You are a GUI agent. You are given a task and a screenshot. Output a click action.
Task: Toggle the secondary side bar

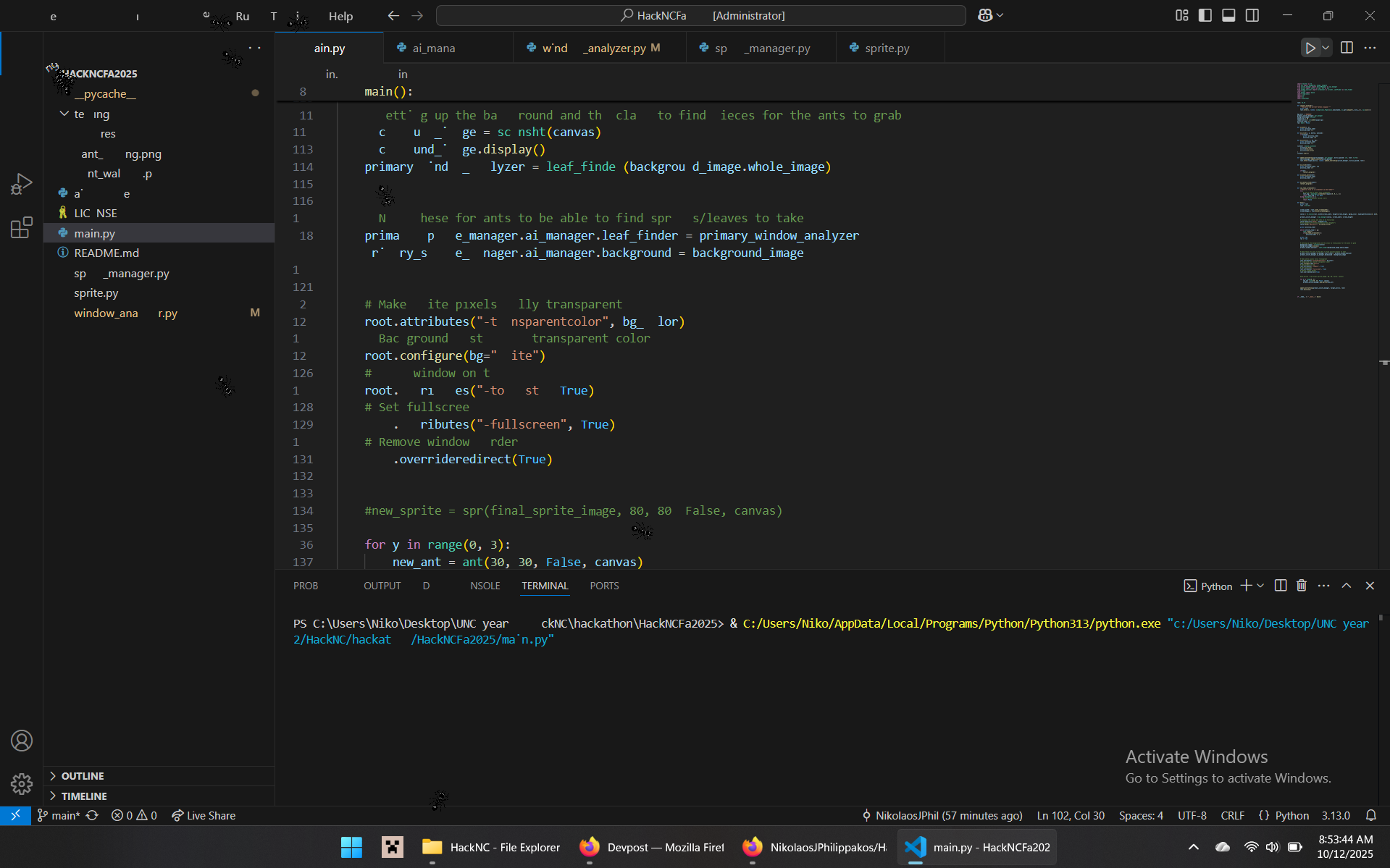click(1252, 15)
